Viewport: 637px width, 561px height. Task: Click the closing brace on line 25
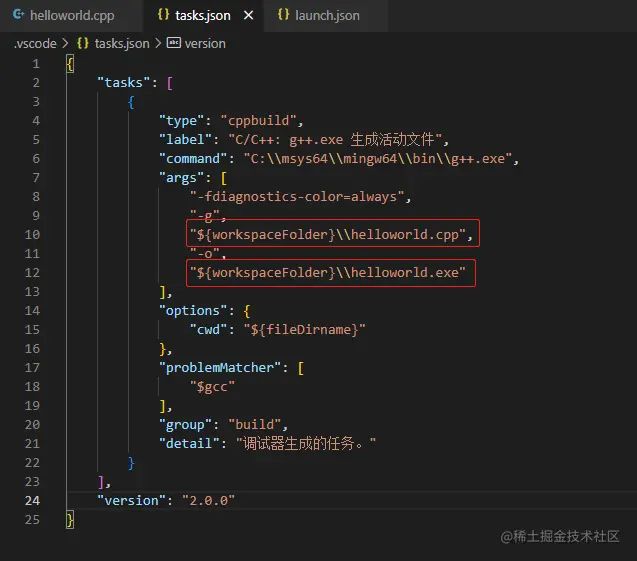(70, 520)
